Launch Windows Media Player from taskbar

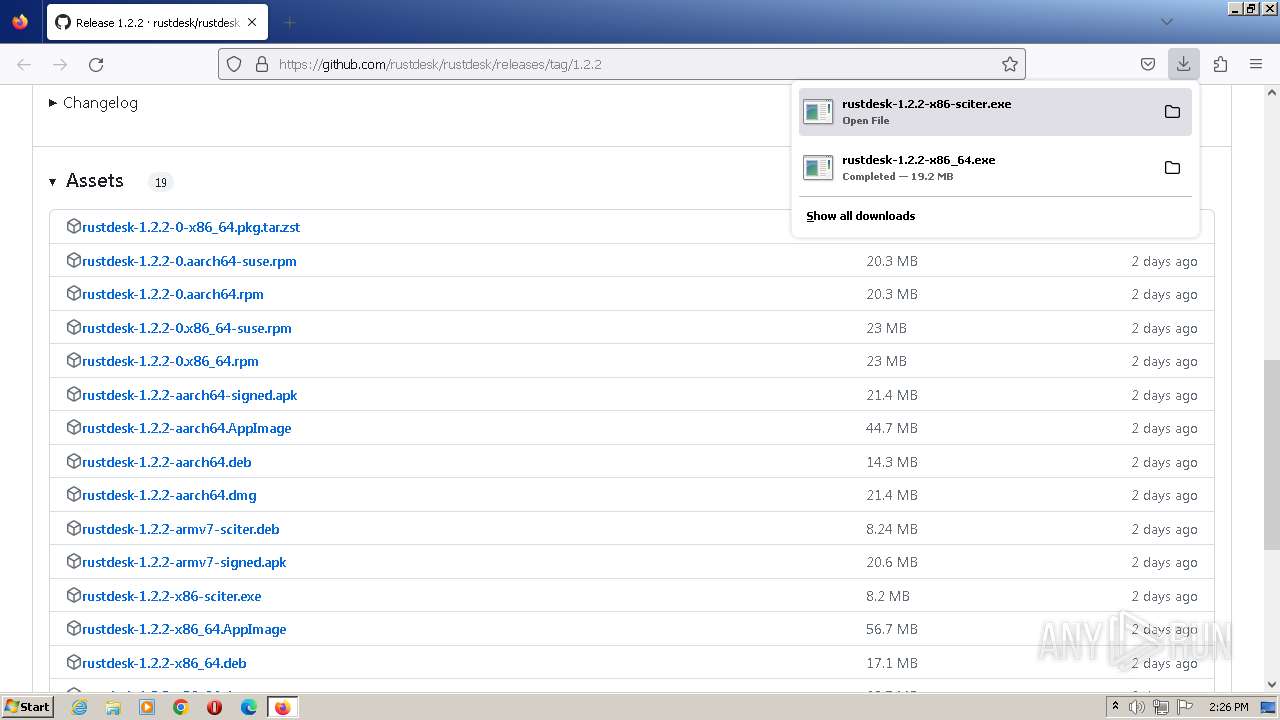(147, 707)
